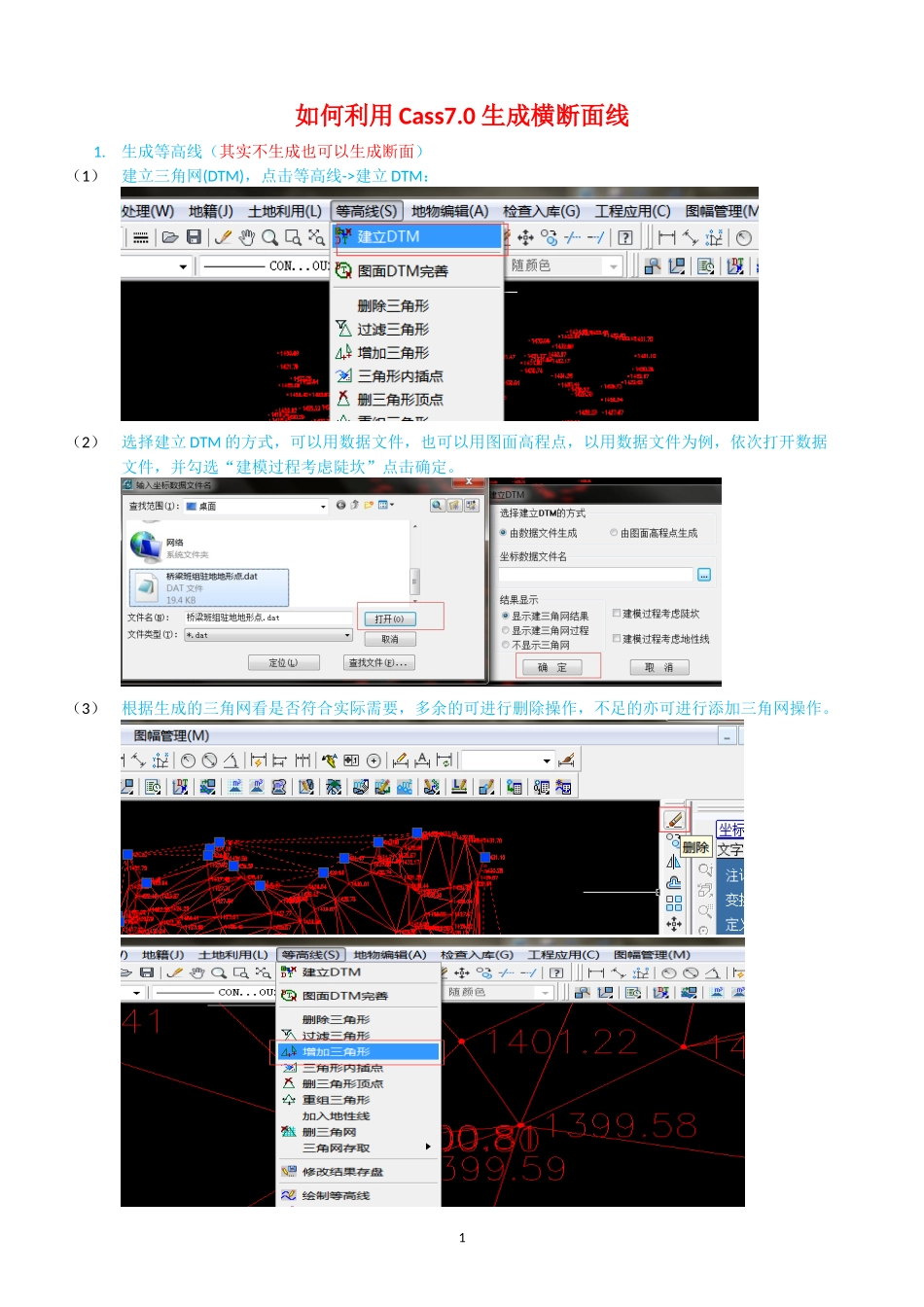Click the move arrows icon in vertical toolbar

[x=674, y=924]
